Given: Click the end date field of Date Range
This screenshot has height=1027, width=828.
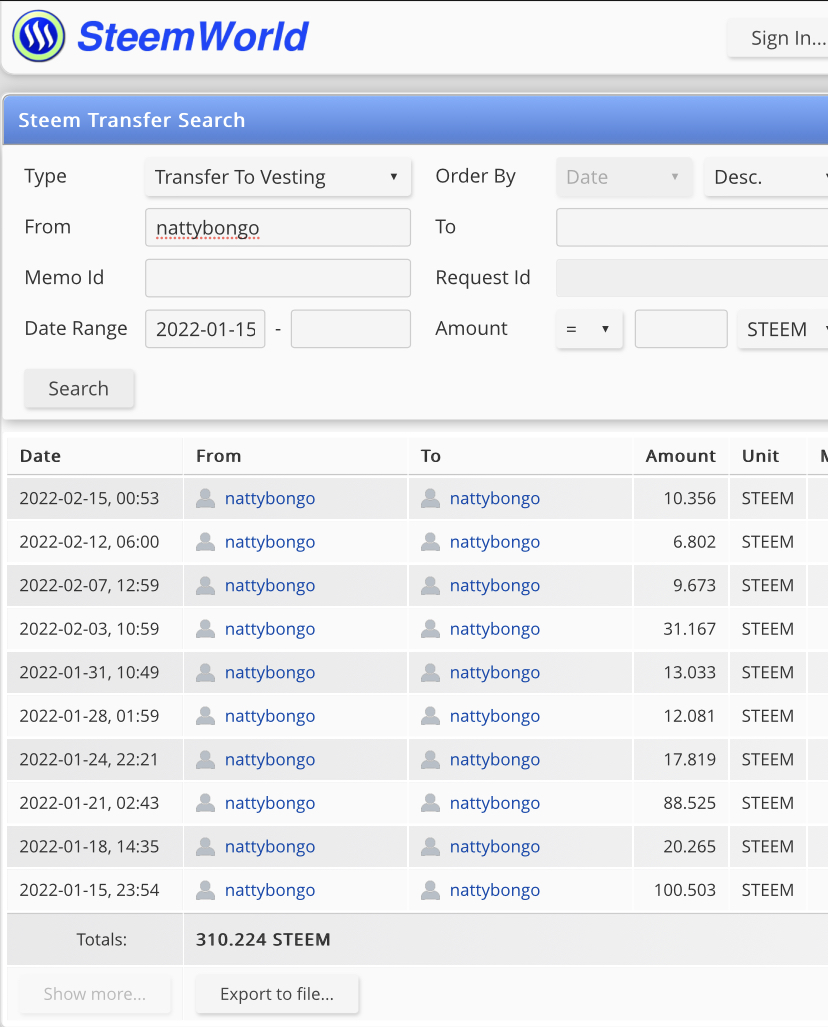Looking at the screenshot, I should [350, 329].
